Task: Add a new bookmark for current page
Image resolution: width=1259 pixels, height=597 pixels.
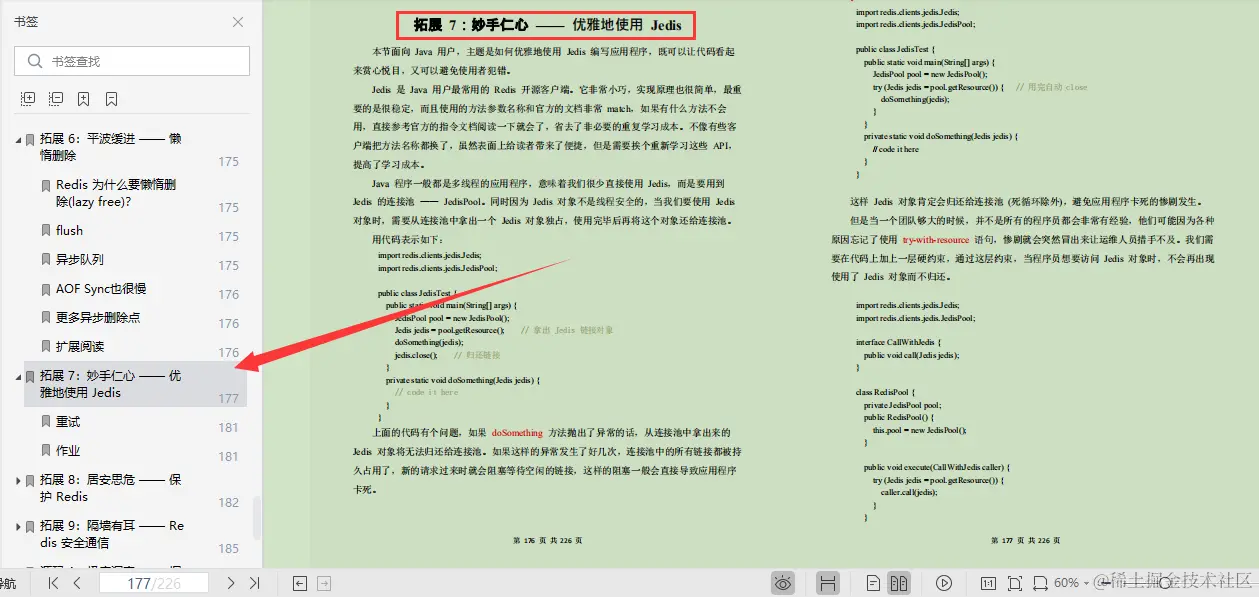Action: point(83,97)
